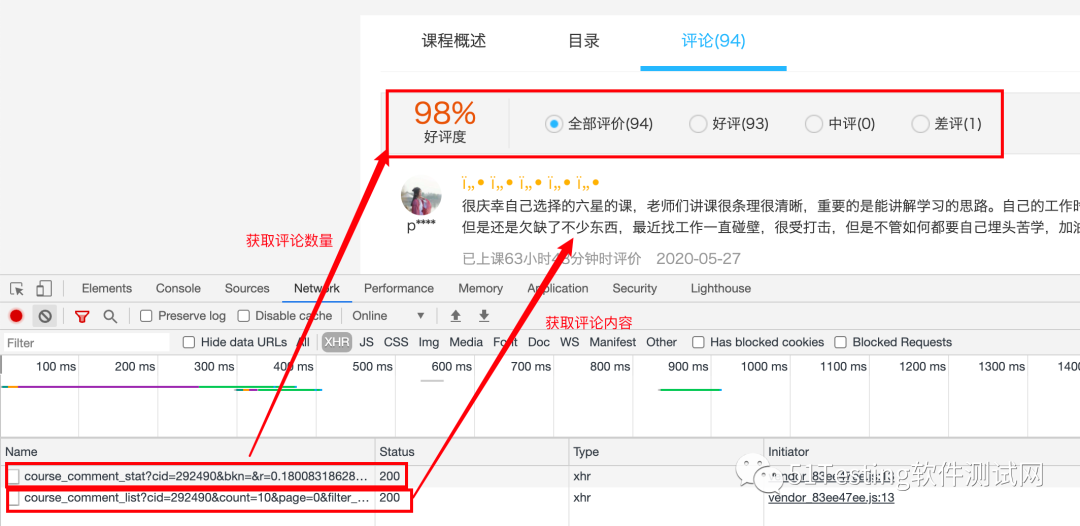This screenshot has width=1080, height=526.
Task: Select the 好评(93) radio button
Action: coord(698,124)
